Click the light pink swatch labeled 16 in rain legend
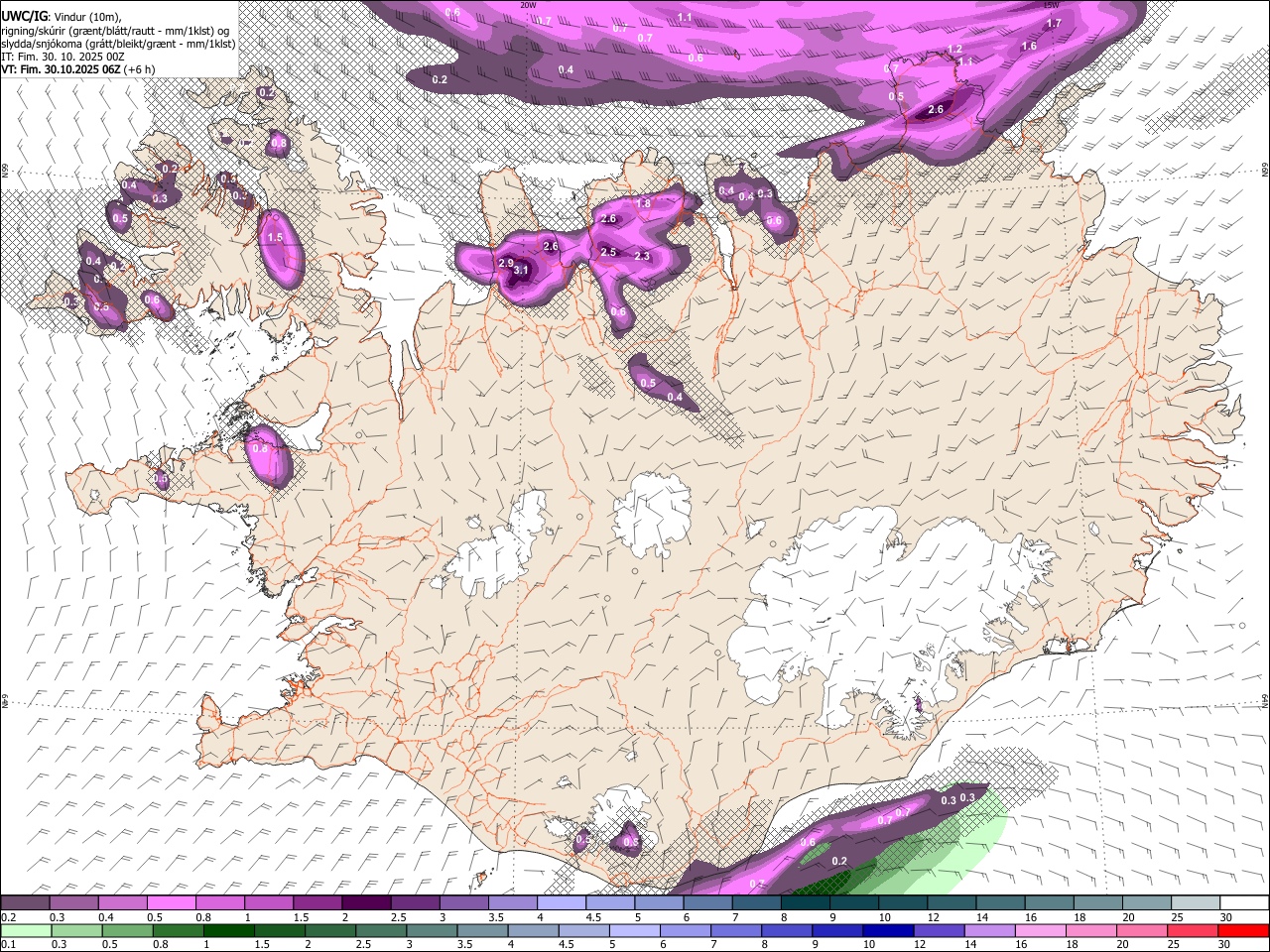This screenshot has width=1270, height=952. click(x=1041, y=931)
